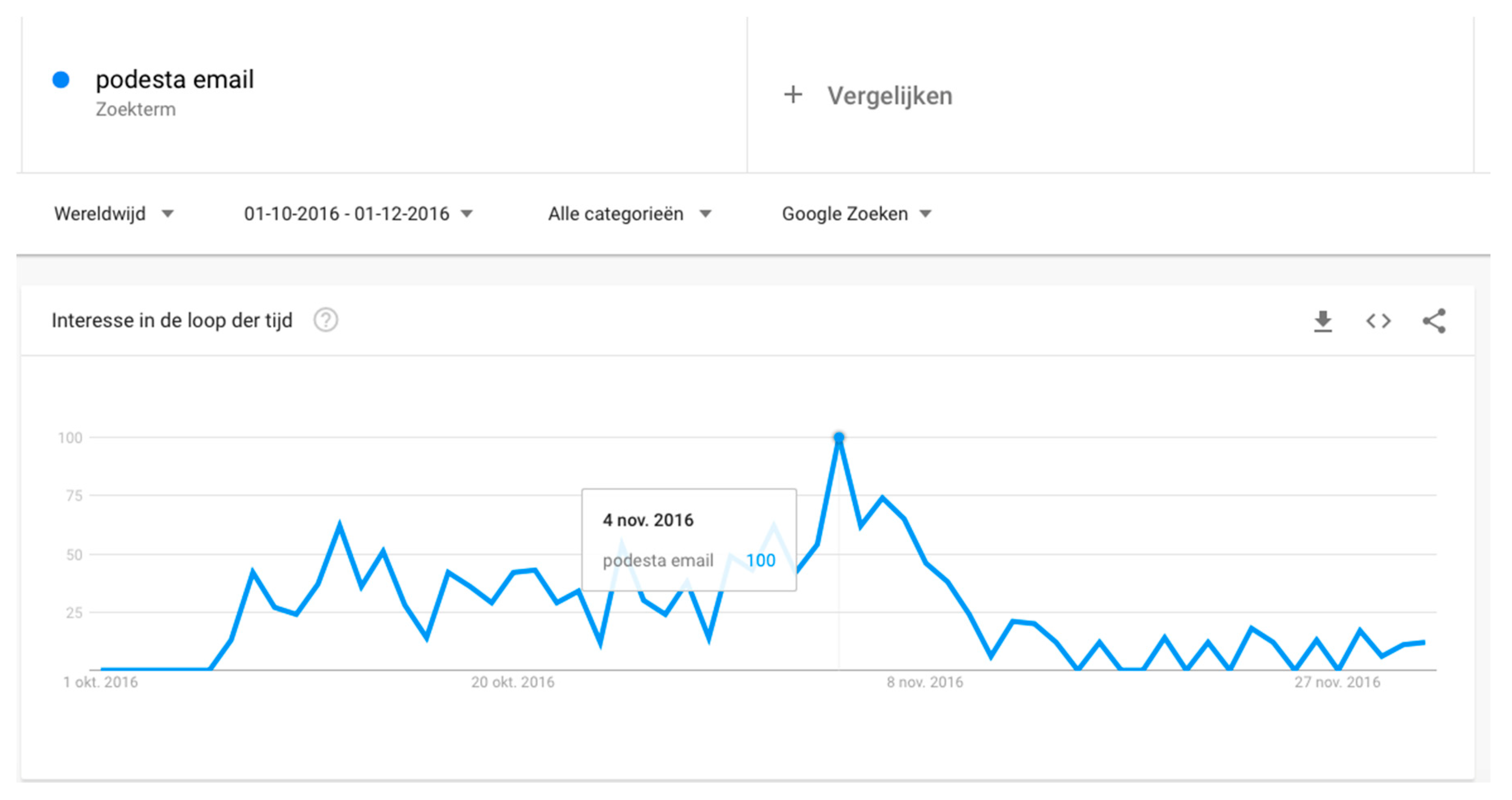Click the 20 okt. 2016 axis label
Image resolution: width=1512 pixels, height=800 pixels.
coord(512,682)
